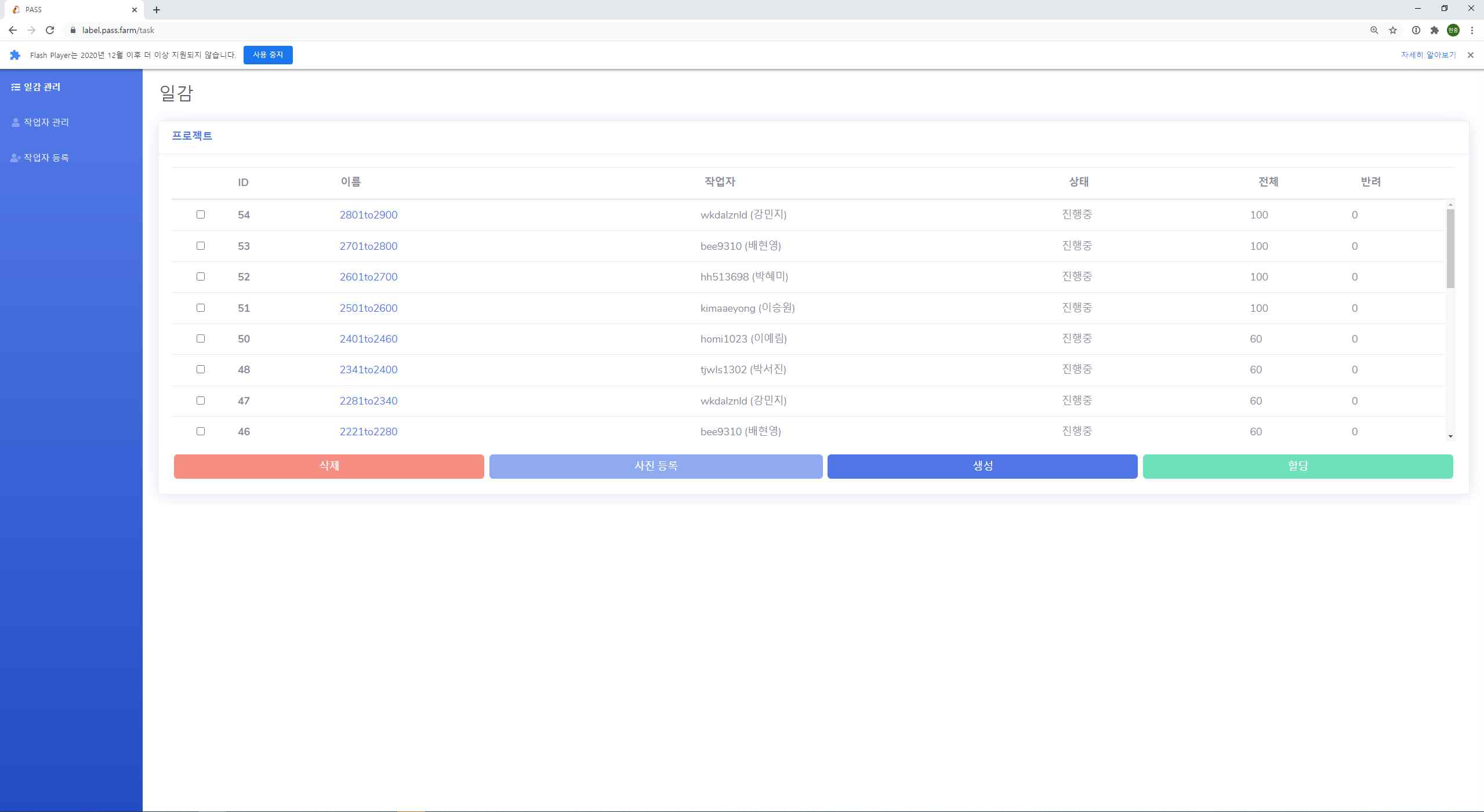This screenshot has height=812, width=1484.
Task: Open task link 2341to2400
Action: click(369, 370)
